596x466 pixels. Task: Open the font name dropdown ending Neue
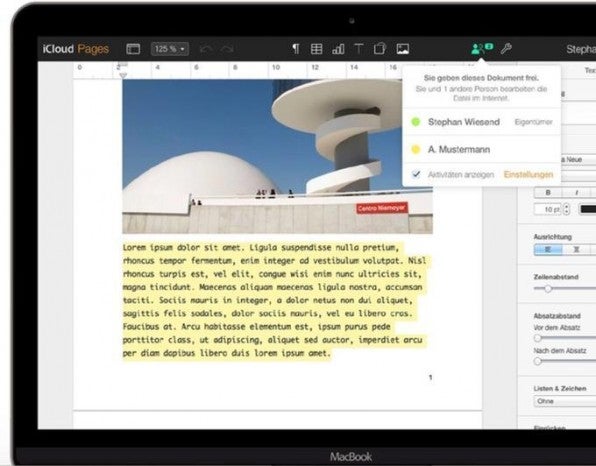[578, 160]
